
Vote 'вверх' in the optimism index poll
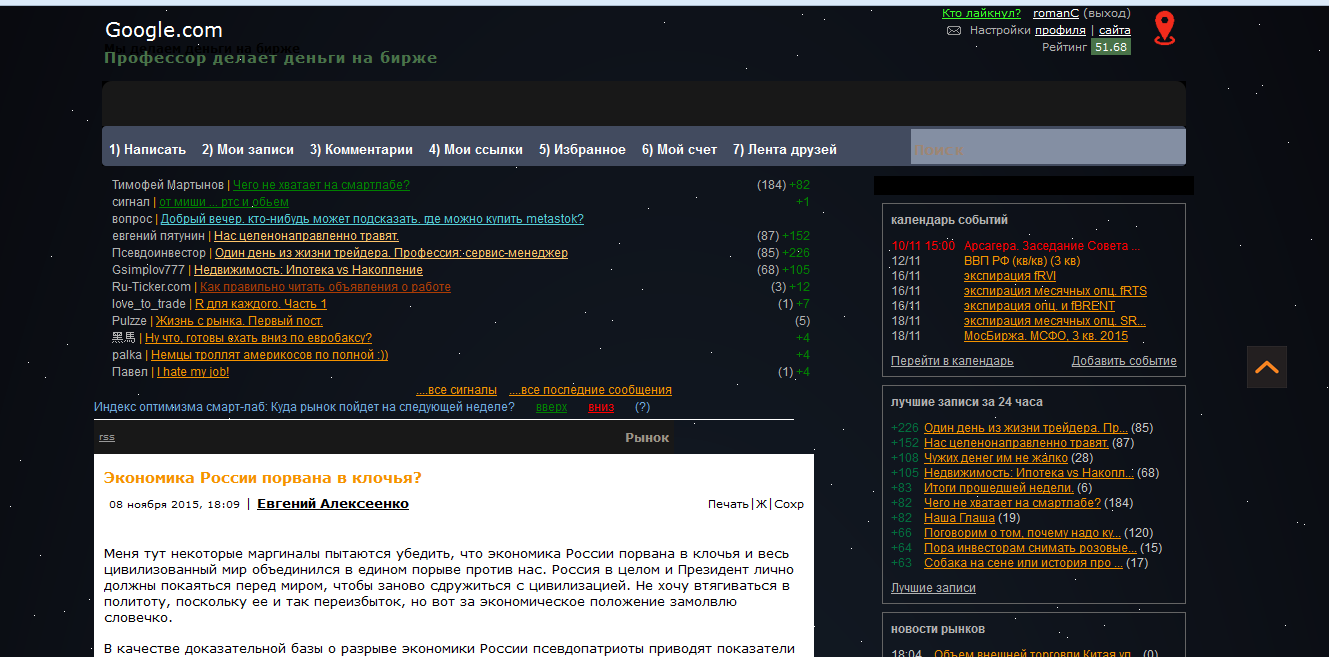(x=551, y=407)
